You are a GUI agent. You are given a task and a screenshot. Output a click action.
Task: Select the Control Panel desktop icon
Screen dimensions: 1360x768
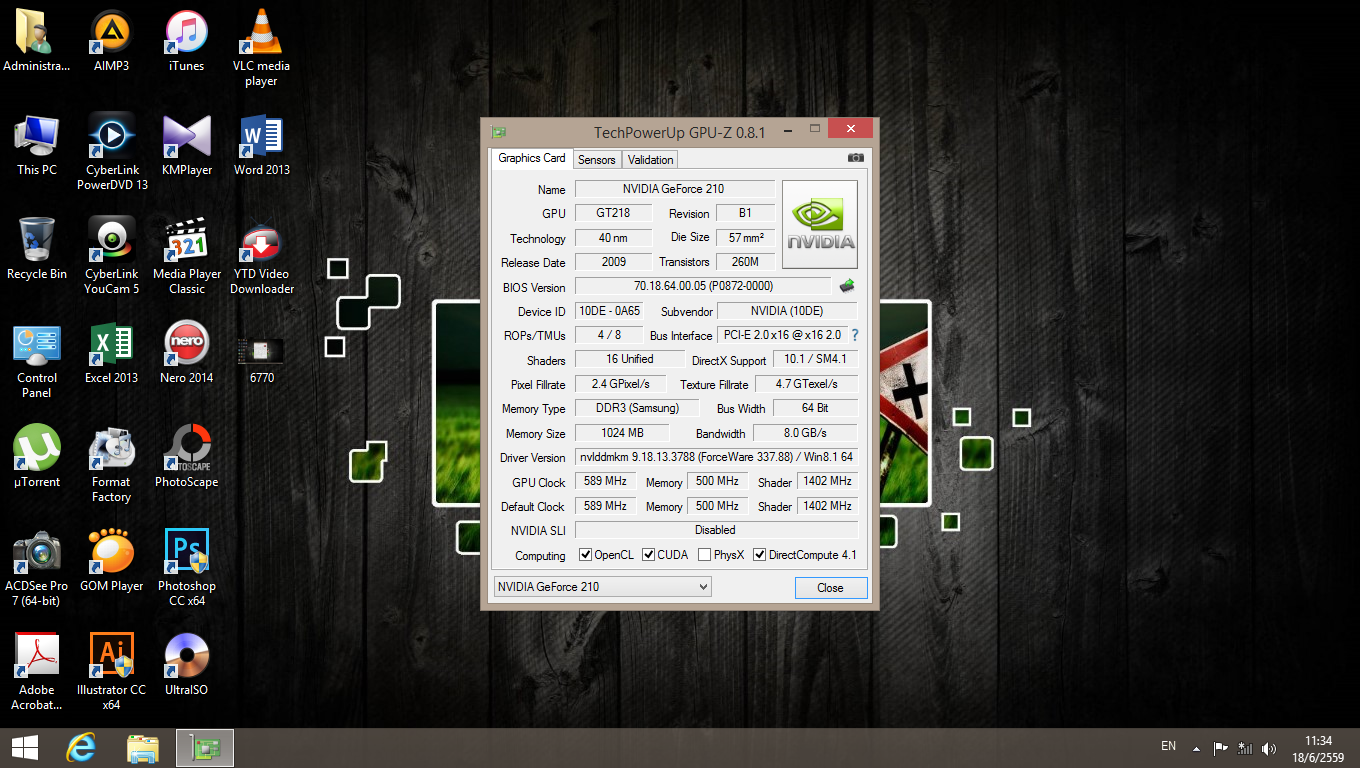(37, 360)
